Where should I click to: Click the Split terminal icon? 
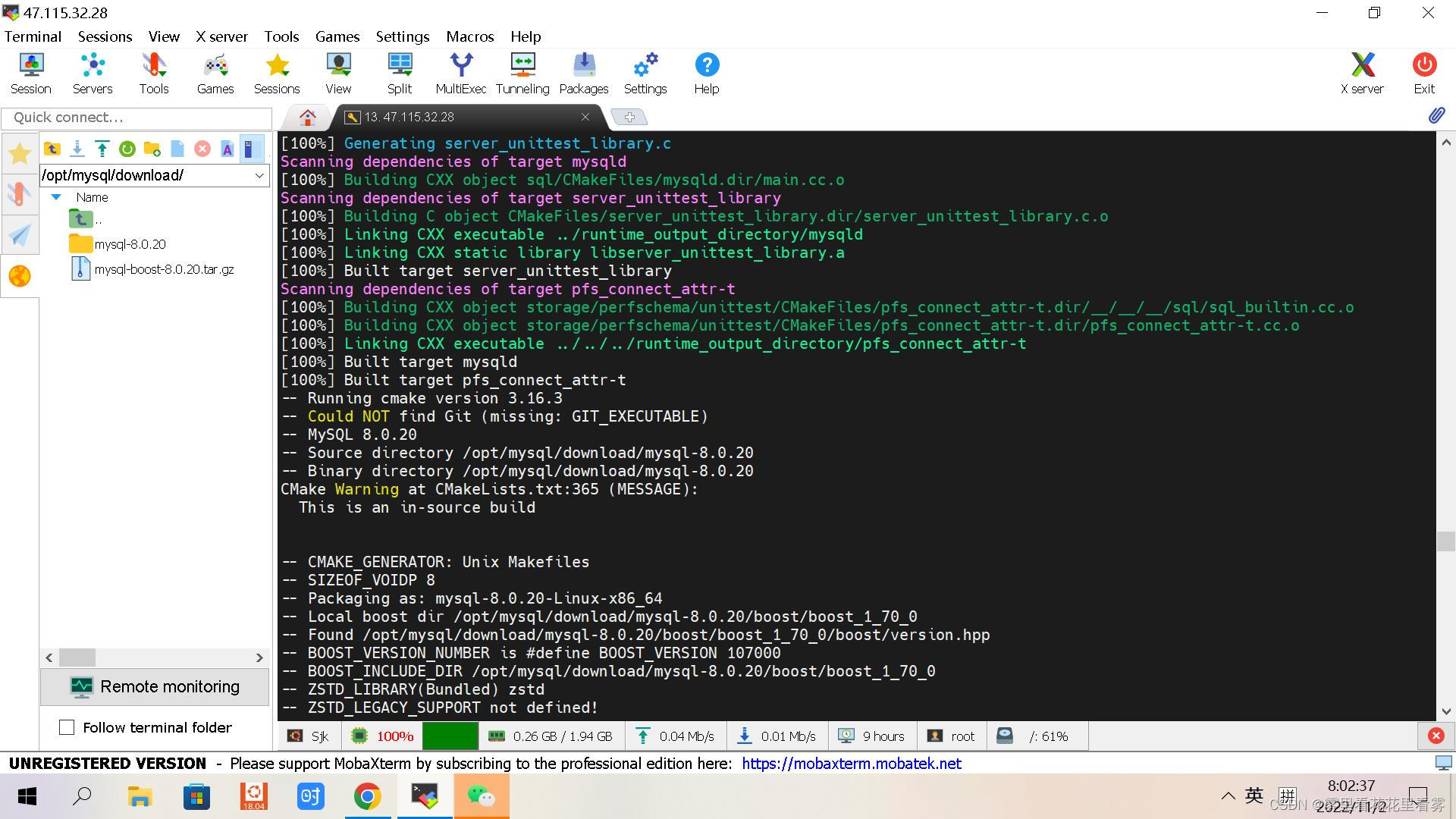(x=400, y=74)
